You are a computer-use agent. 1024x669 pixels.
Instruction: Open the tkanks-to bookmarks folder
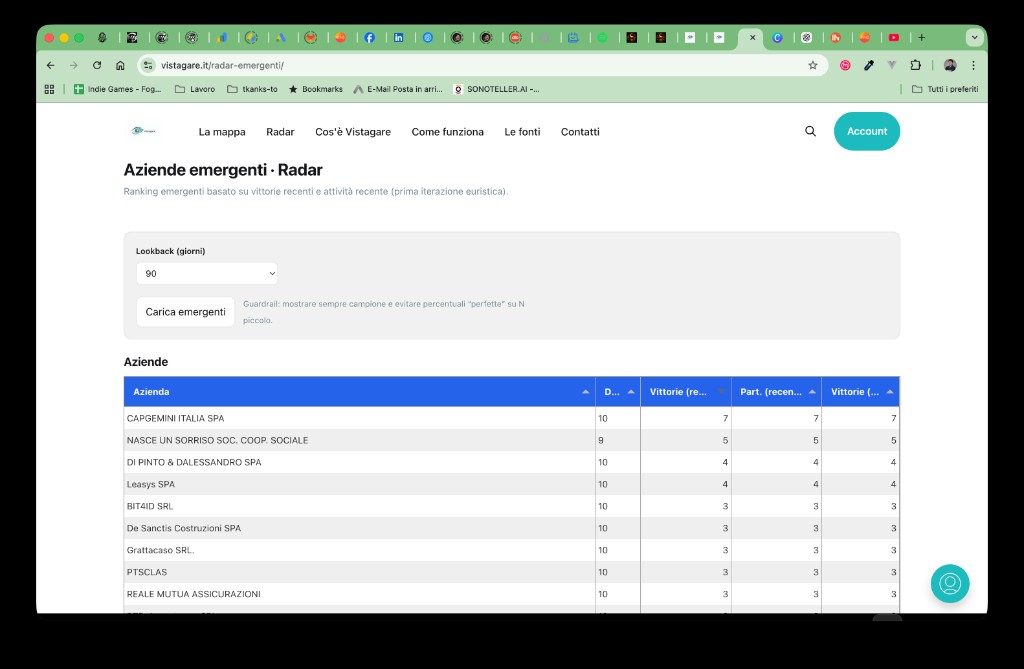point(252,89)
